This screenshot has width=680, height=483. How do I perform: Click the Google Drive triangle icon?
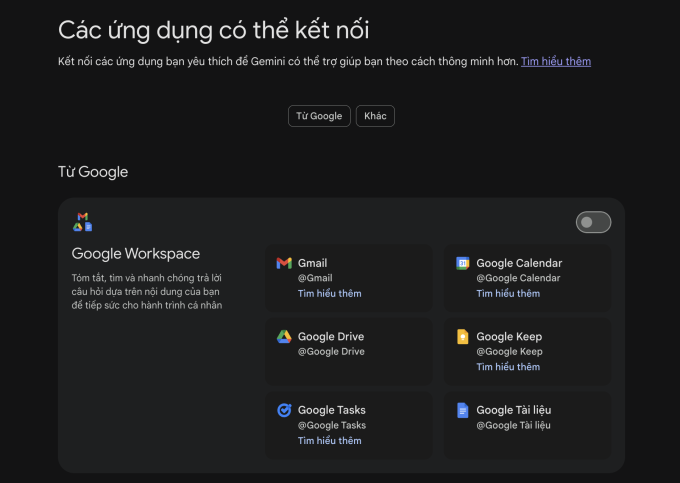pos(284,337)
